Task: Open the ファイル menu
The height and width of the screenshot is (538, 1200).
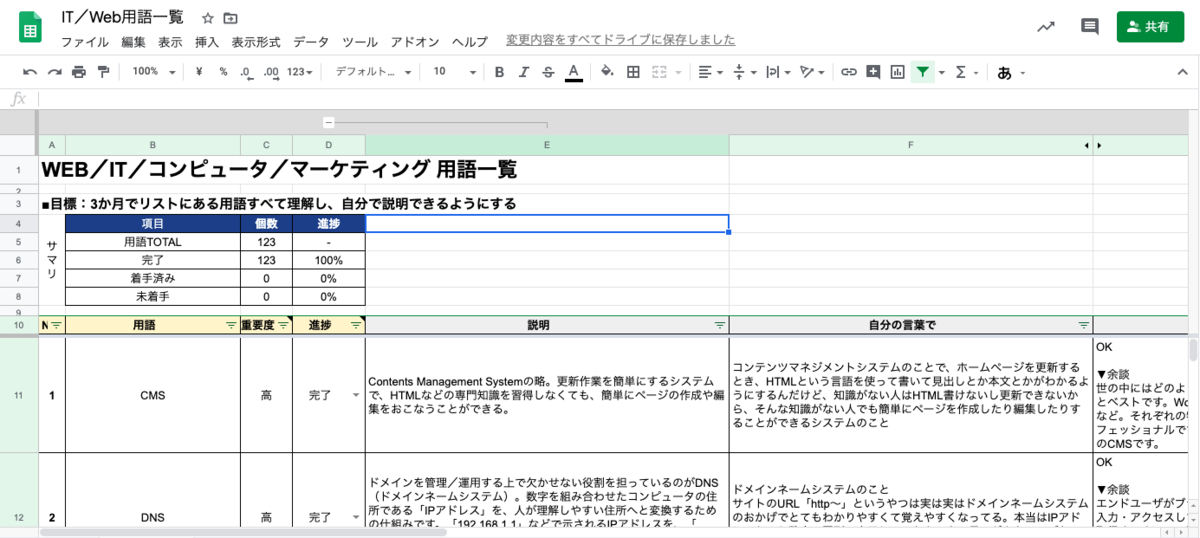Action: point(85,42)
